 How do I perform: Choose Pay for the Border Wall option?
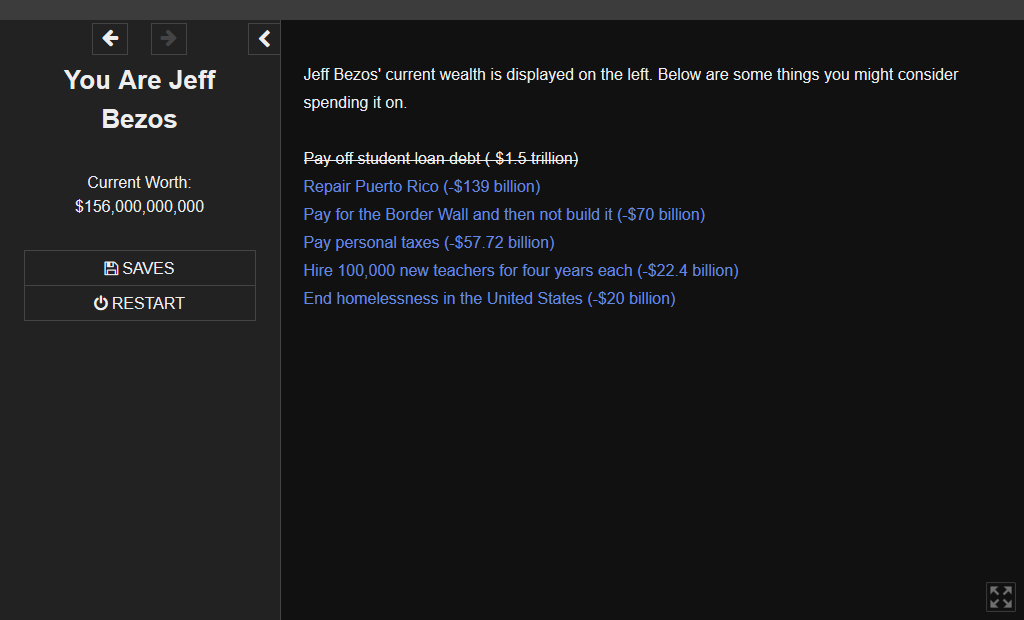(x=504, y=214)
